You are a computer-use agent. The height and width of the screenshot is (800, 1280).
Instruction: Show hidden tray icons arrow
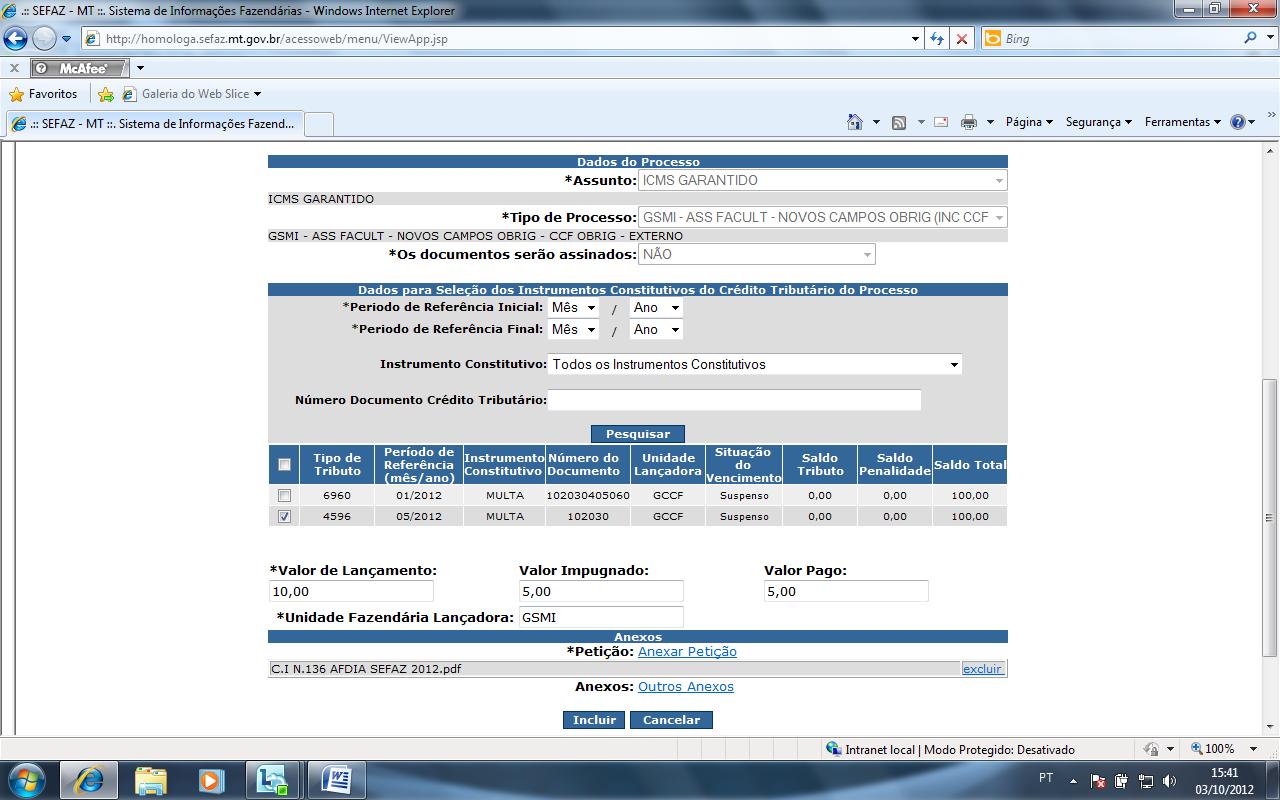pos(1074,780)
